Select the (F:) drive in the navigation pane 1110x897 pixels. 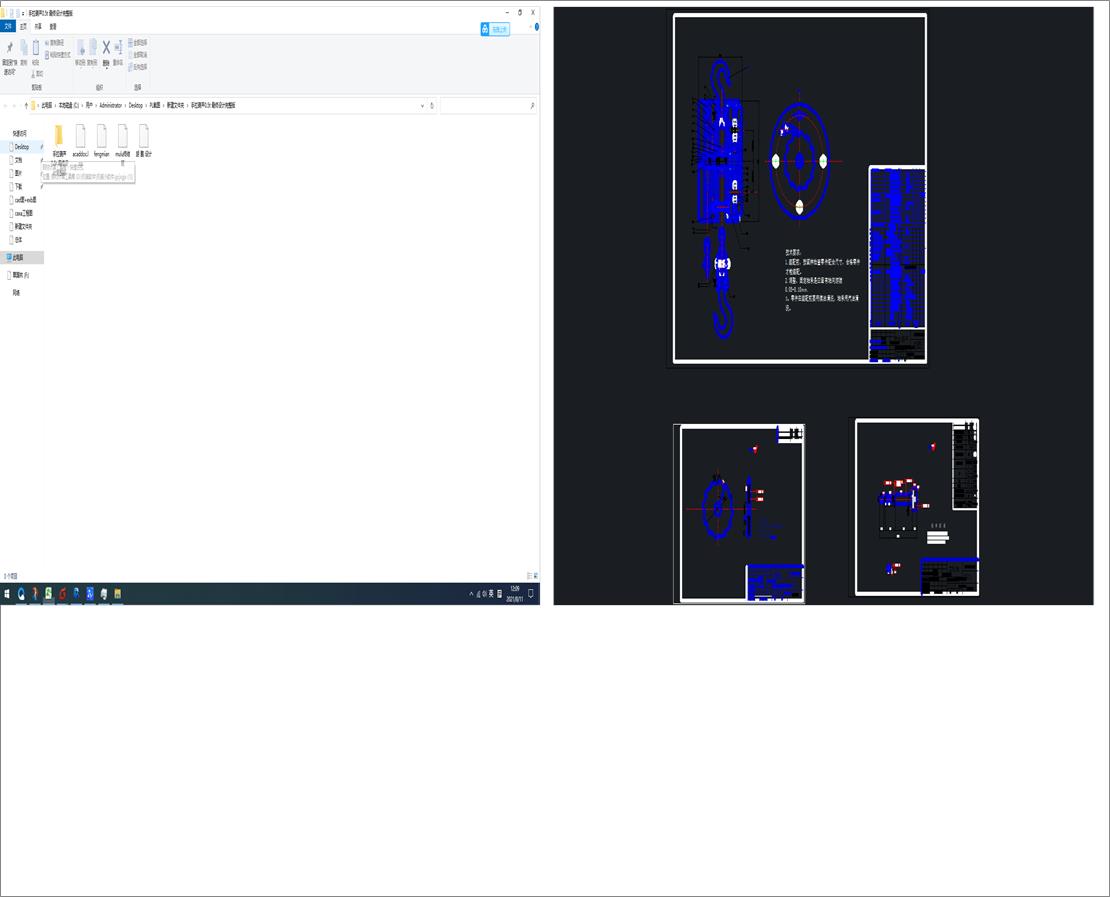(19, 275)
